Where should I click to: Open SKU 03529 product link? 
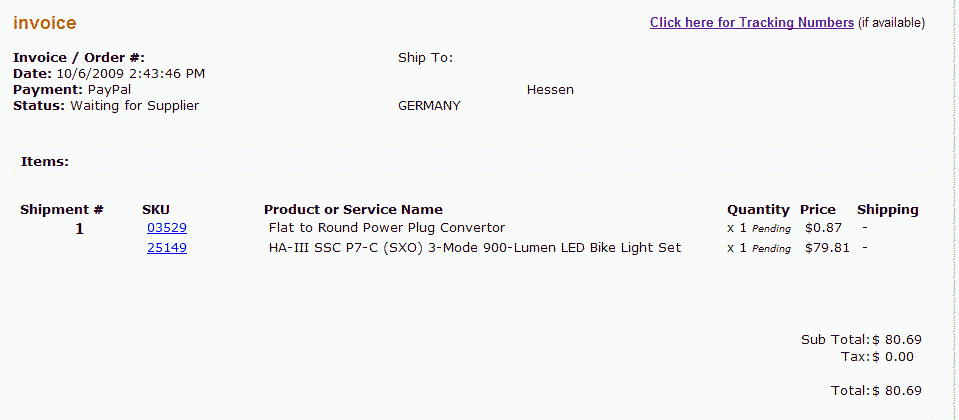[x=166, y=228]
